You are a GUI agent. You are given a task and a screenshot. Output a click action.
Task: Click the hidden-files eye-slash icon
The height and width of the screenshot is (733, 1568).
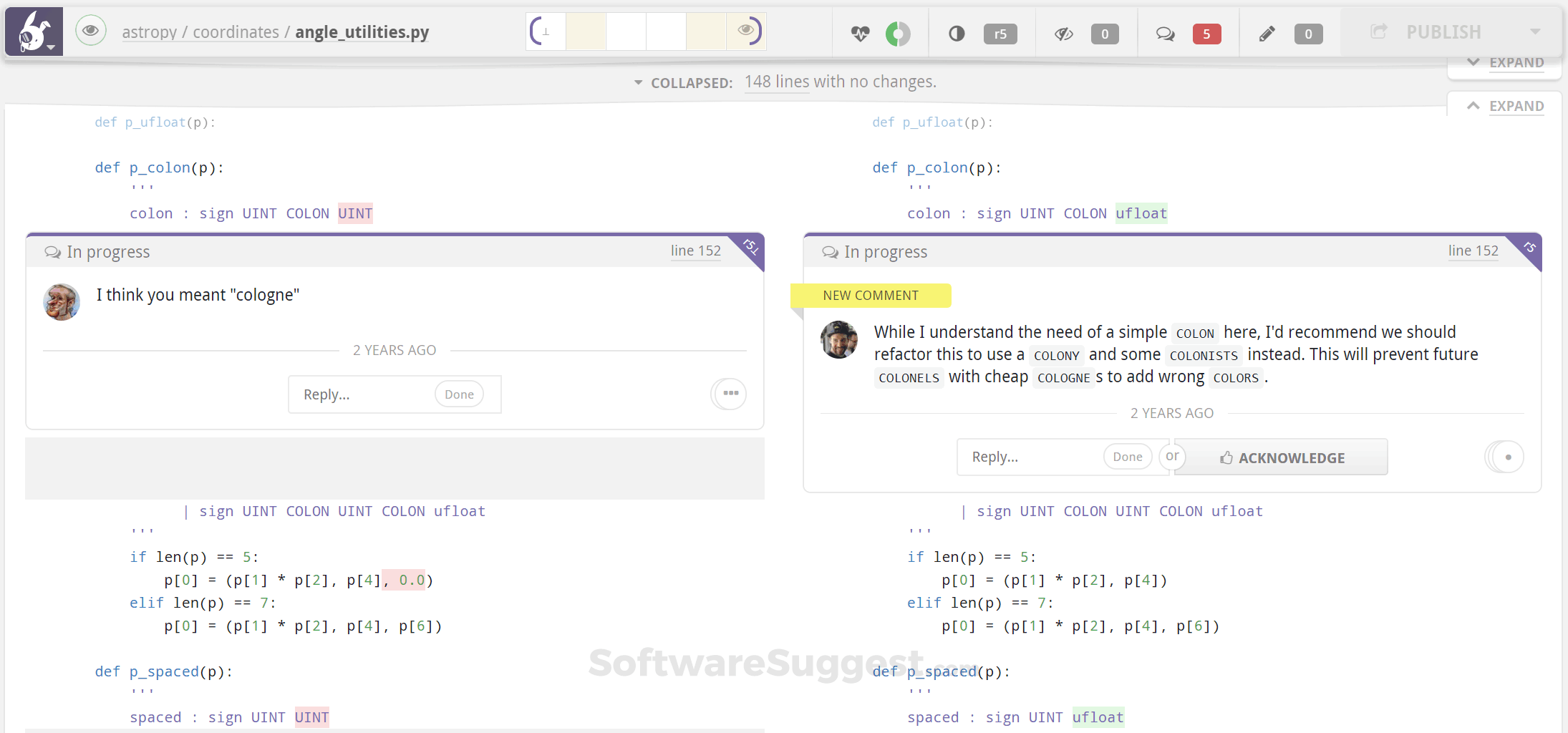(1064, 33)
